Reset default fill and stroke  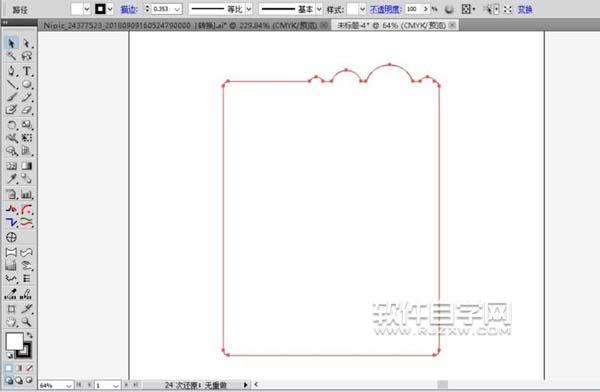(x=10, y=356)
